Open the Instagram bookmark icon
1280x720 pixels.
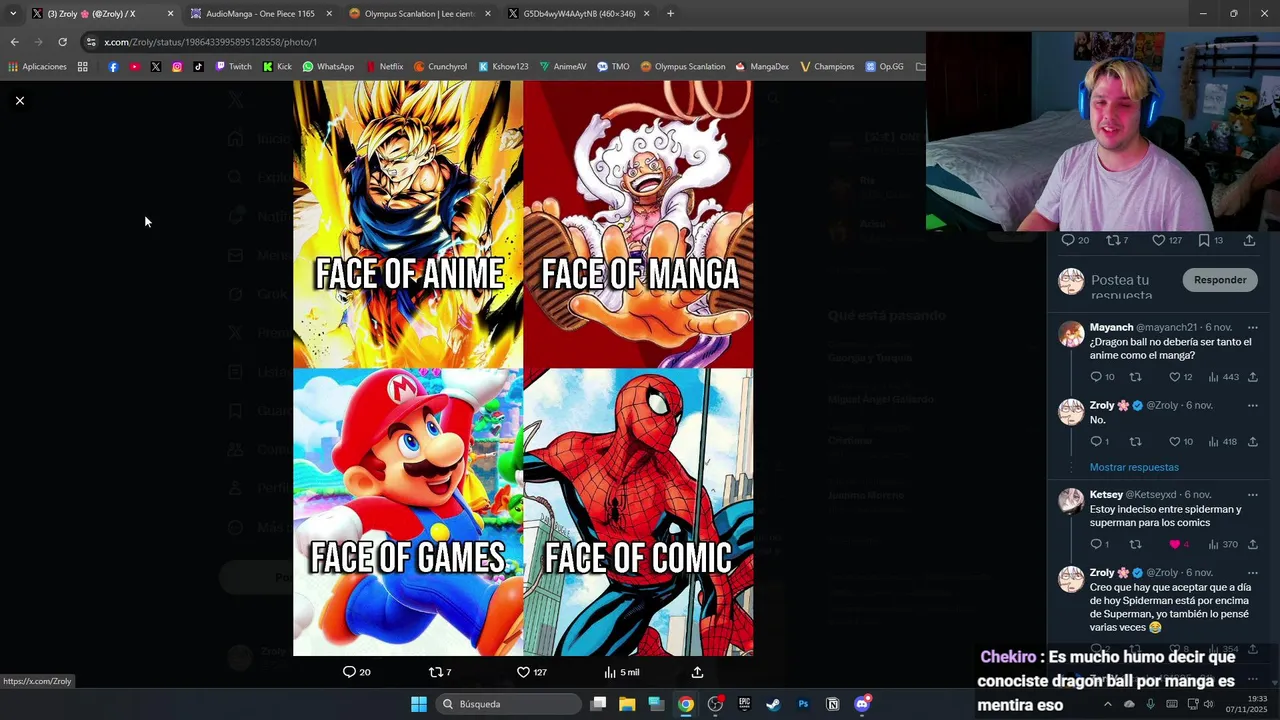pos(177,67)
